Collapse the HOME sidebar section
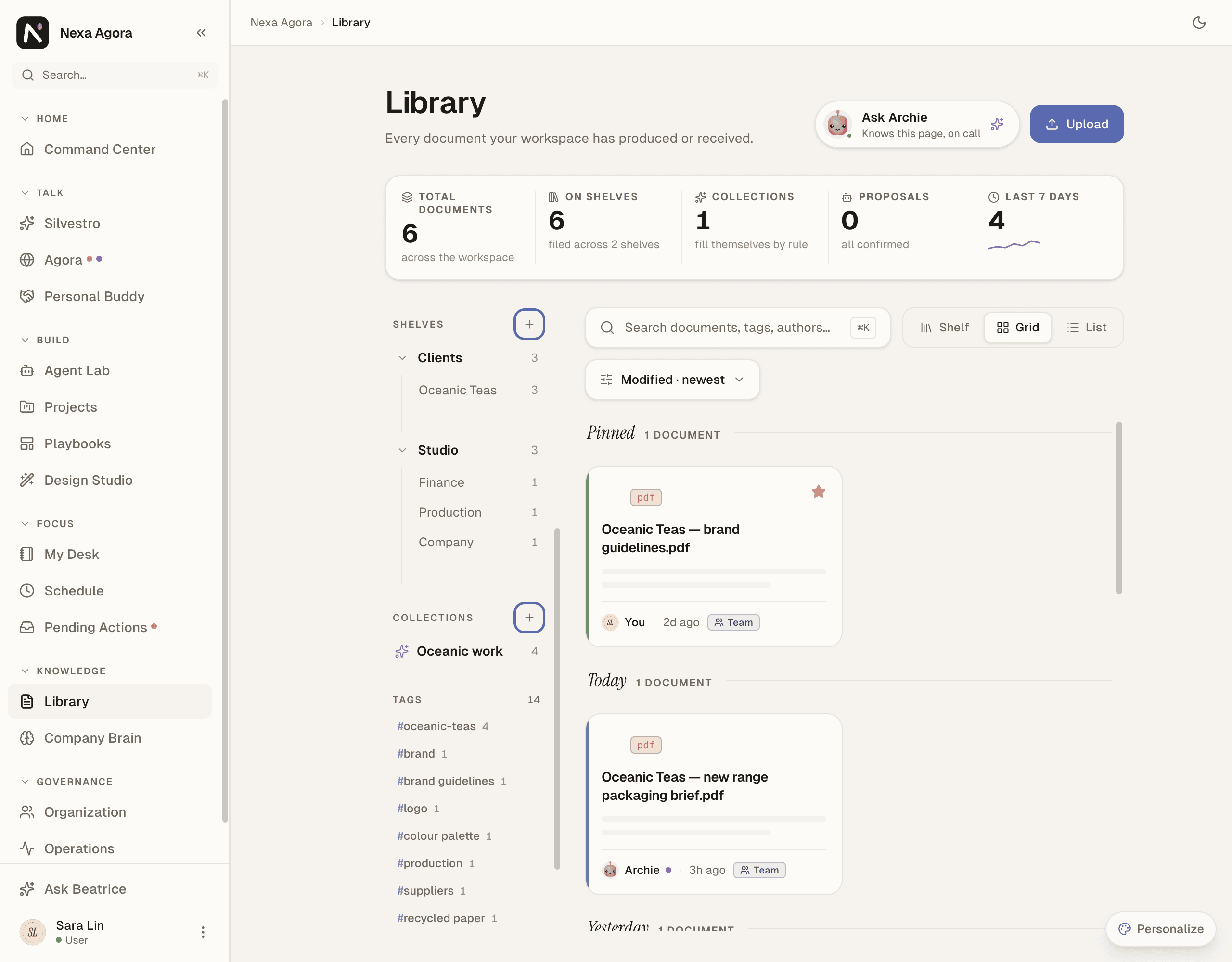This screenshot has width=1232, height=962. click(x=45, y=119)
